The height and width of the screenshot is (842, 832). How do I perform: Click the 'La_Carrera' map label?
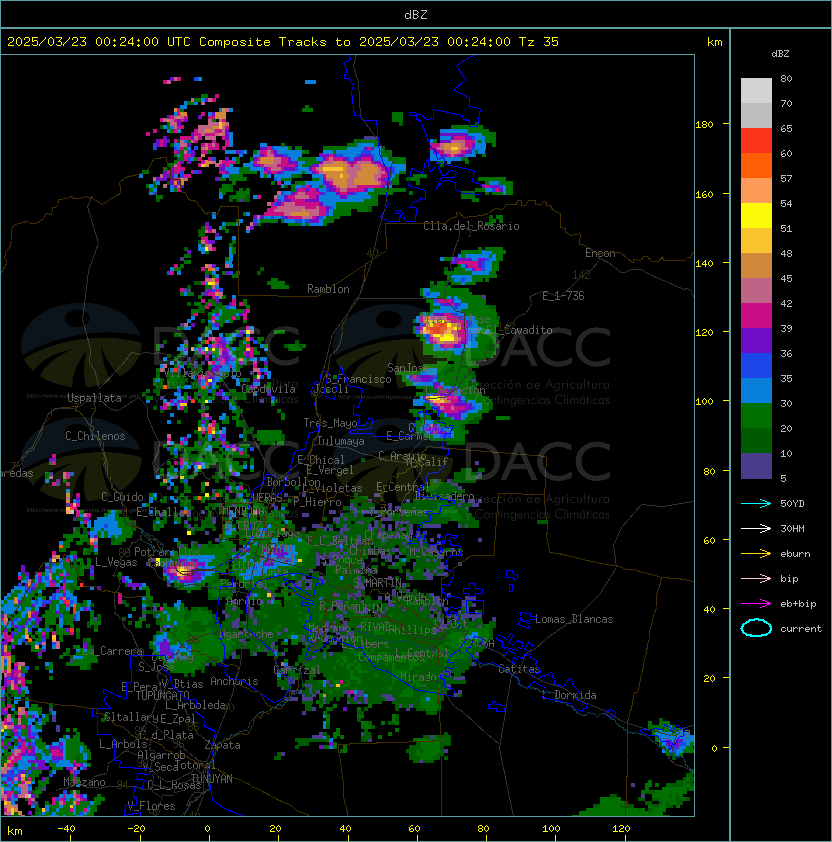click(x=113, y=651)
